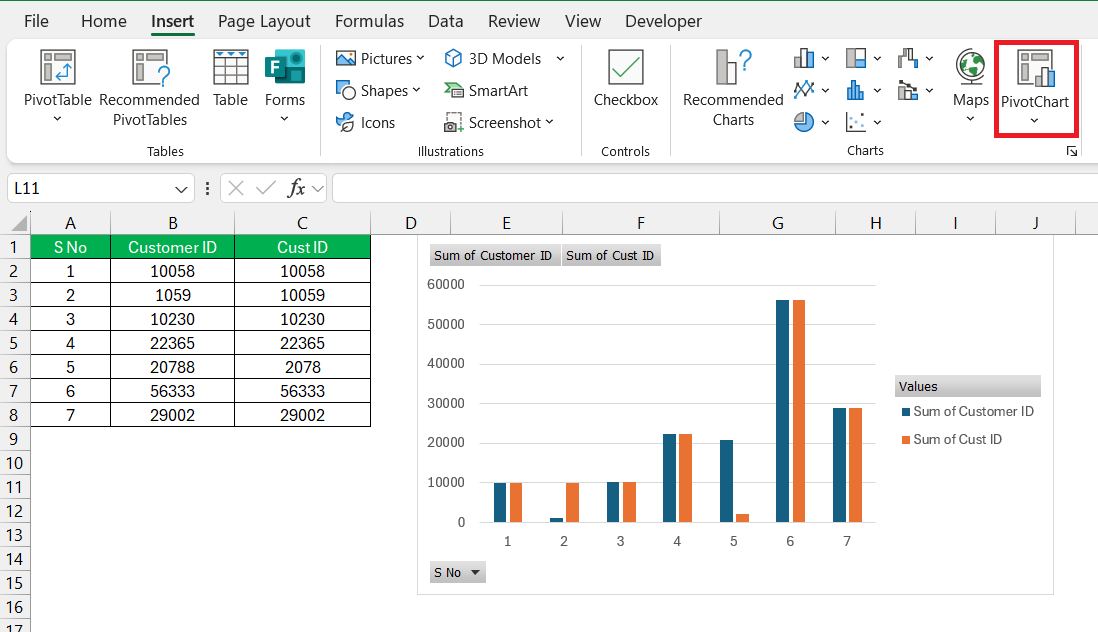Viewport: 1098px width, 632px height.
Task: Choose the column or bar chart icon
Action: coord(804,58)
